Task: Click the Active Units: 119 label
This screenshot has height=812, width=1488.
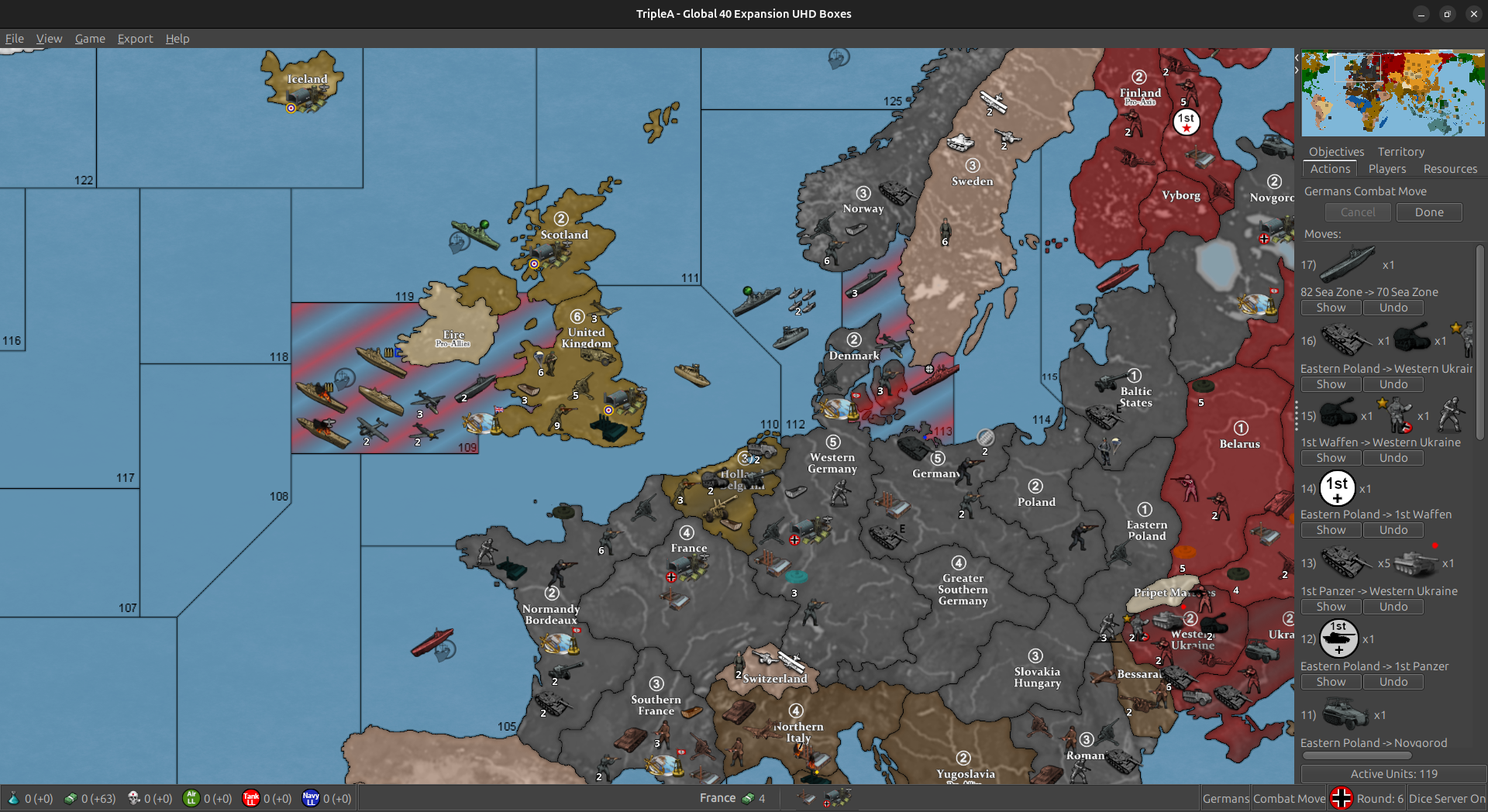Action: (x=1393, y=773)
